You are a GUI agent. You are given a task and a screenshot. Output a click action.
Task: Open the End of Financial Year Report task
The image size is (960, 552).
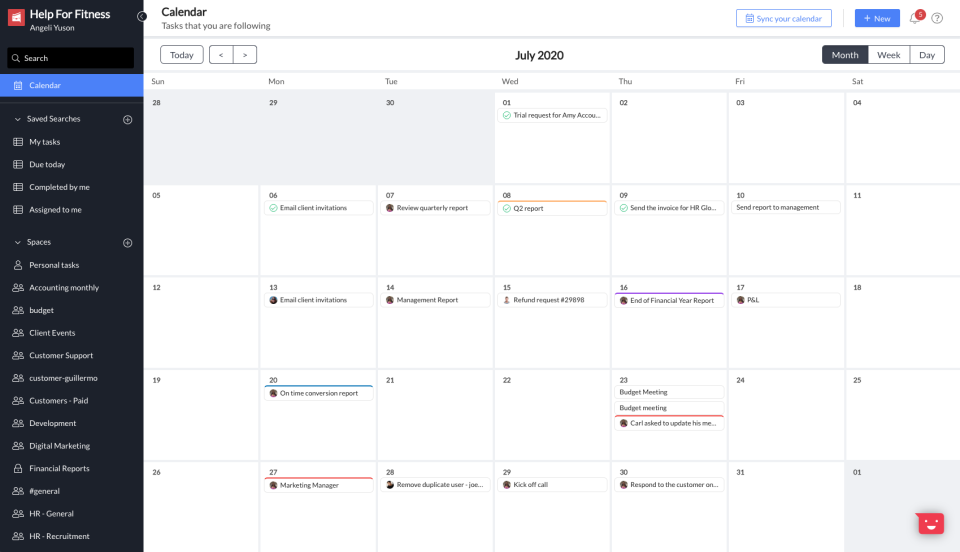(x=669, y=300)
